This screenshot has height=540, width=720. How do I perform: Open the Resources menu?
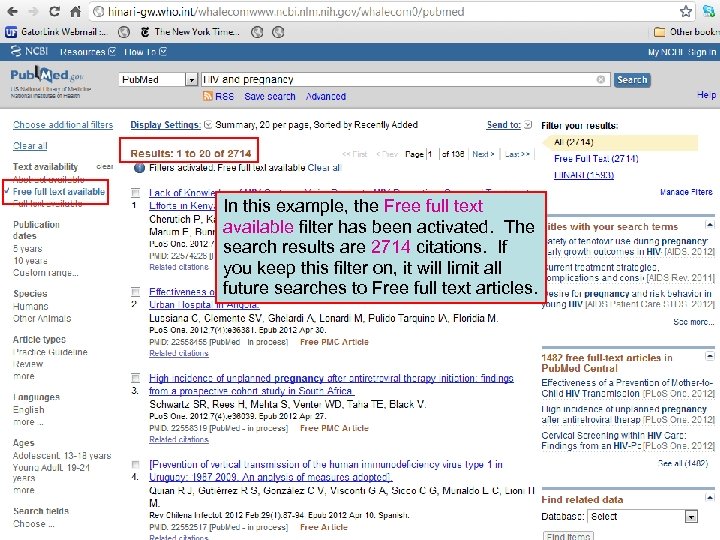(x=88, y=52)
